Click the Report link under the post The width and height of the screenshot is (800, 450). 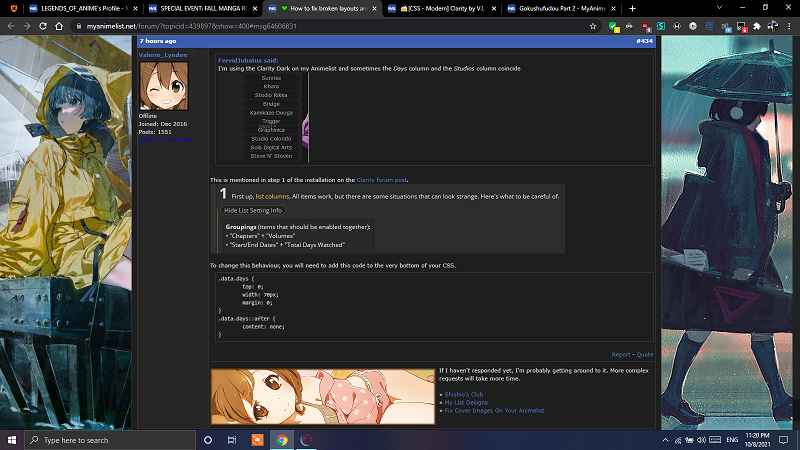click(620, 354)
